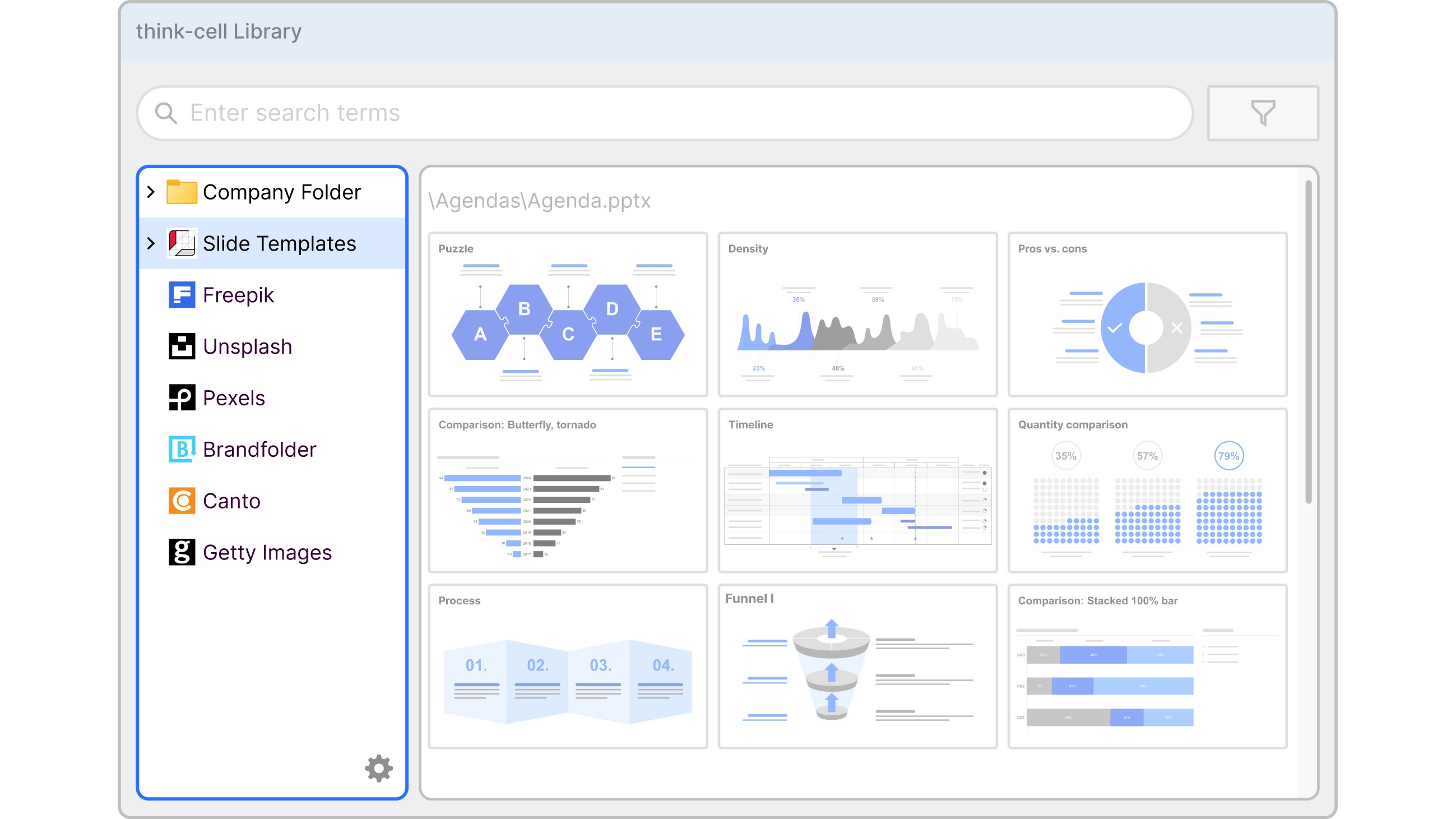The width and height of the screenshot is (1456, 819).
Task: Click the Slide Templates red icon
Action: tap(182, 244)
